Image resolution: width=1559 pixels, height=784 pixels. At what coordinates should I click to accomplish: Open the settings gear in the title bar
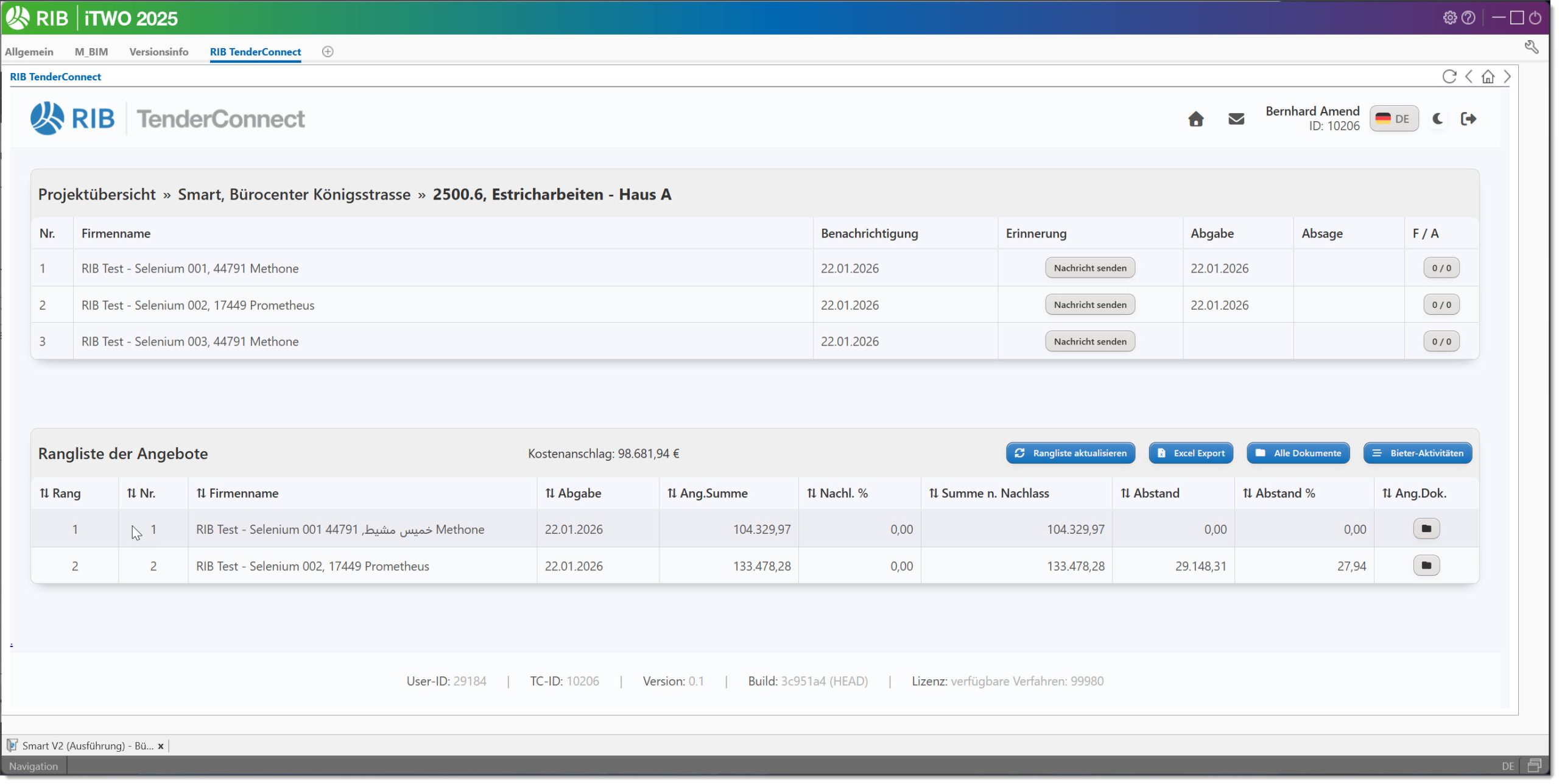(x=1450, y=18)
